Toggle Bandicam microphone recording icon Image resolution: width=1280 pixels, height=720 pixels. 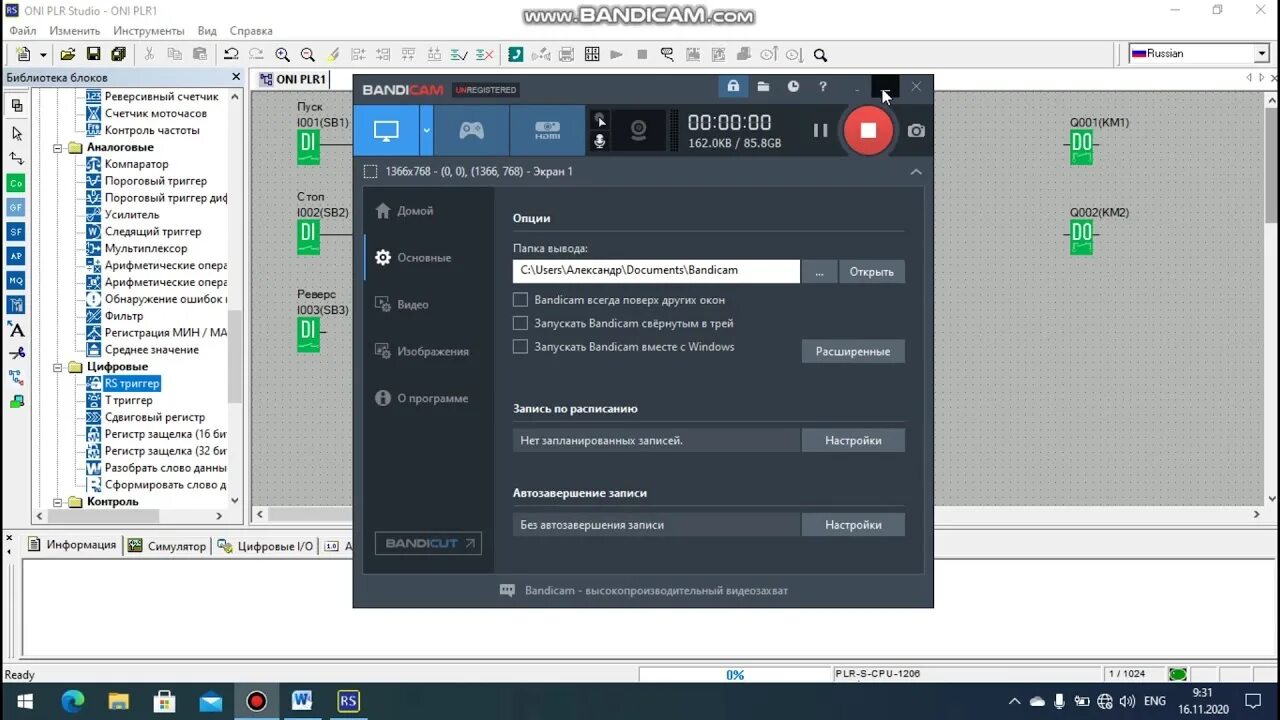(x=599, y=142)
